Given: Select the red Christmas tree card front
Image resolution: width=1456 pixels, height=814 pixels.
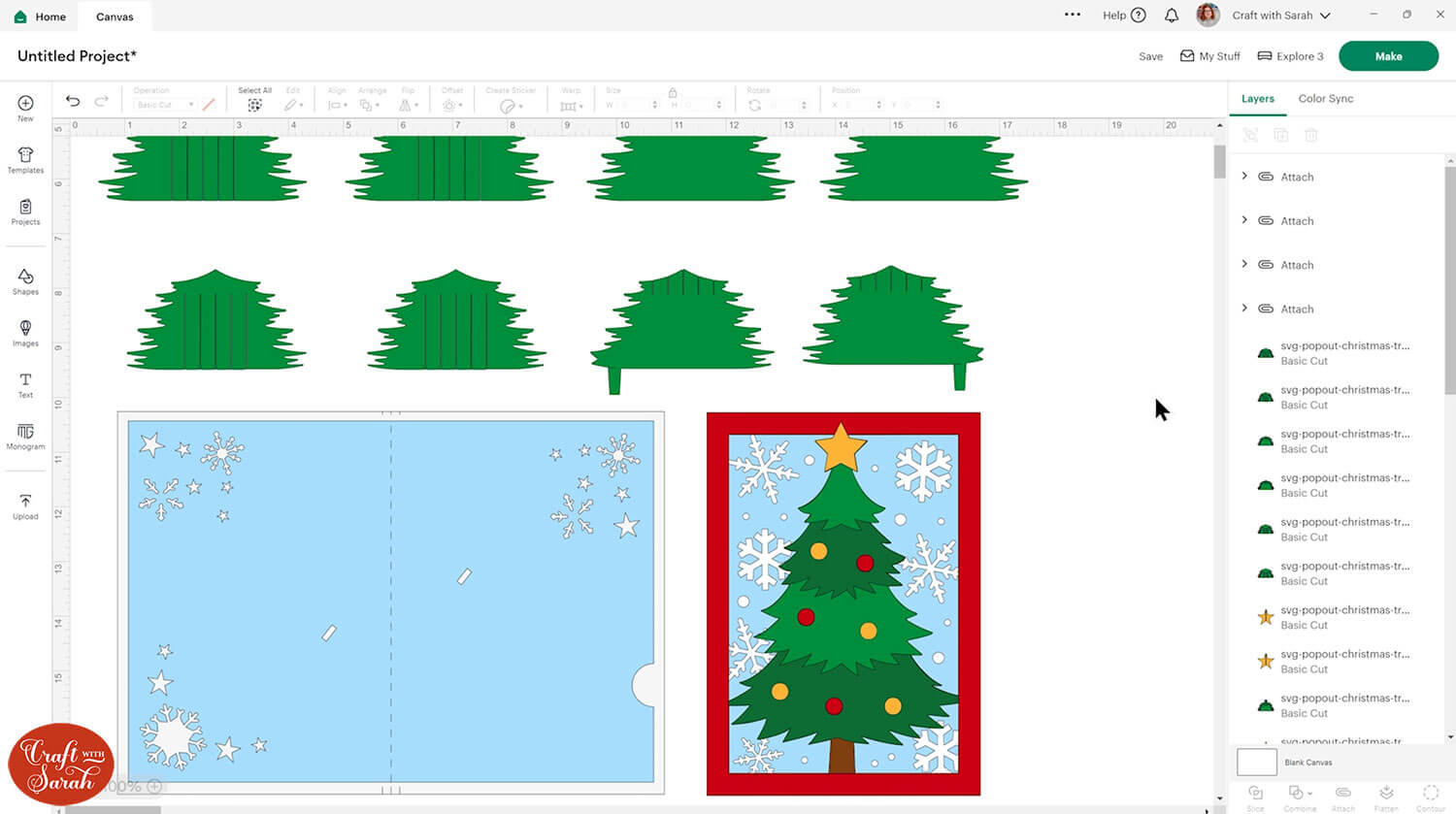Looking at the screenshot, I should (x=843, y=603).
